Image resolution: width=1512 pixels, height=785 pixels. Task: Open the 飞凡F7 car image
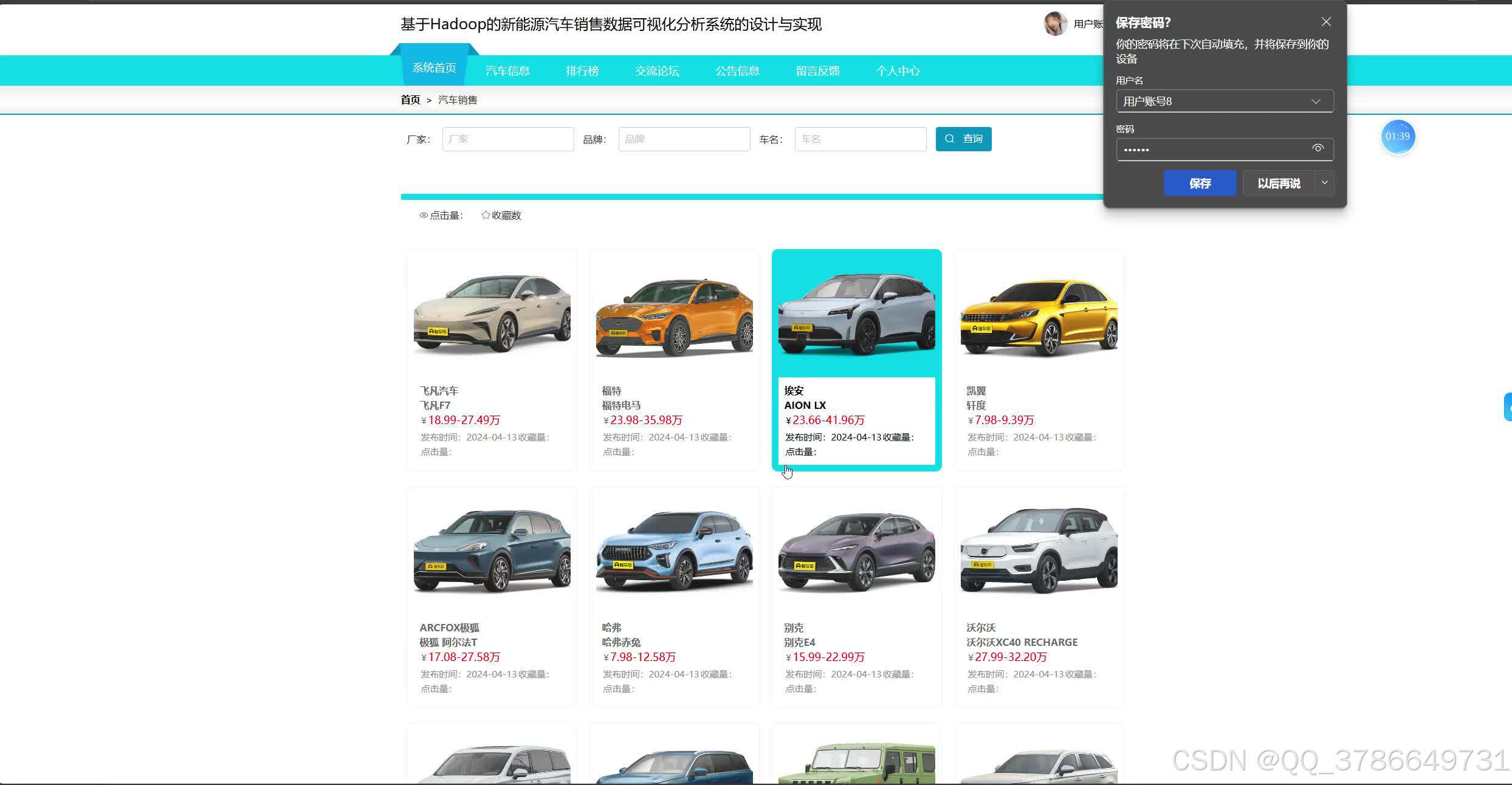coord(492,314)
